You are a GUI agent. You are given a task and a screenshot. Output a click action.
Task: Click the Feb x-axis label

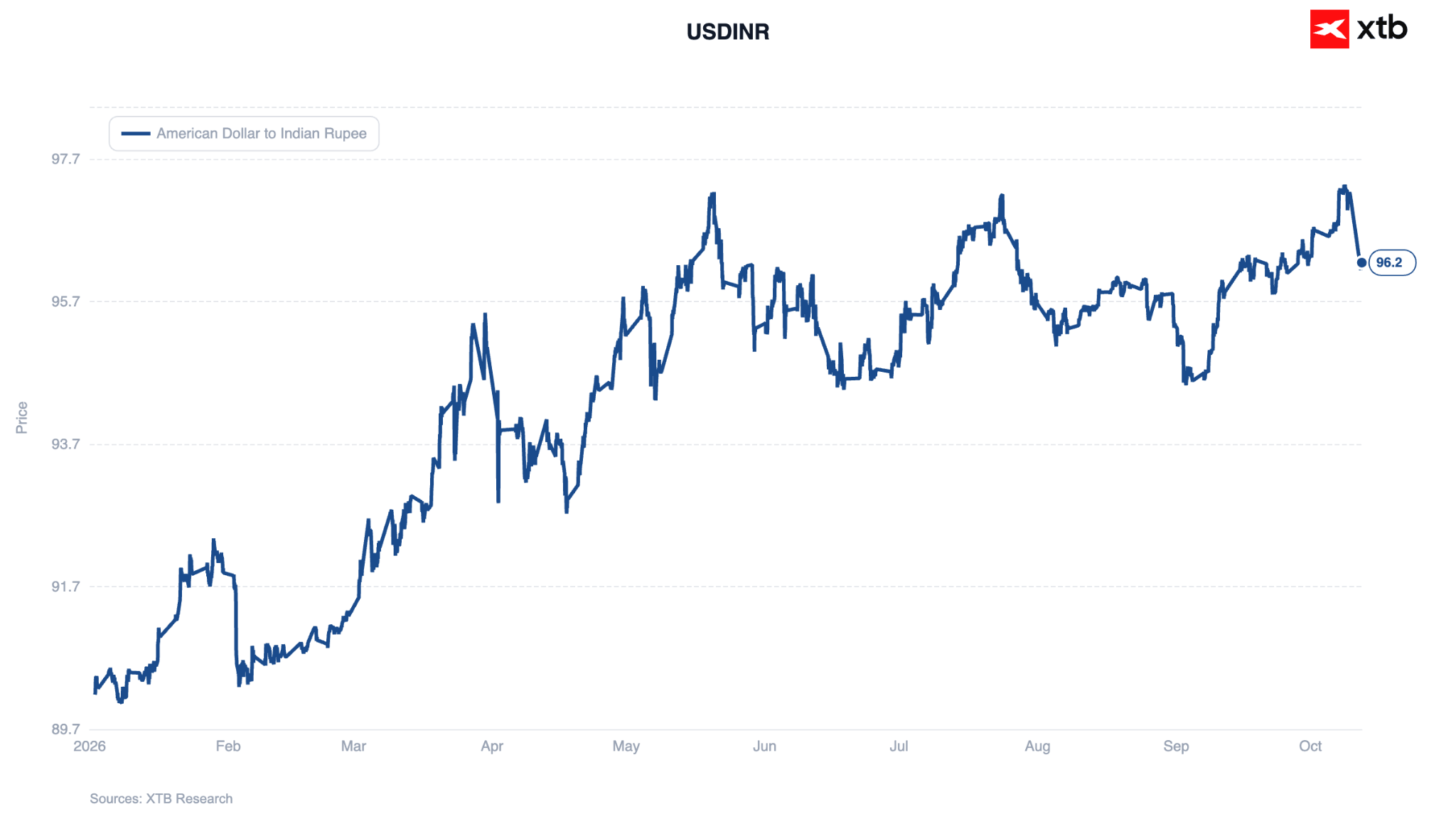point(228,746)
